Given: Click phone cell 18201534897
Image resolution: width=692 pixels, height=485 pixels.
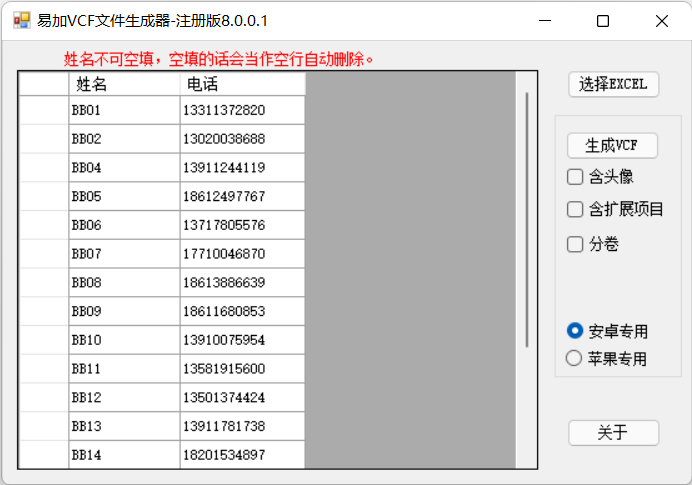Looking at the screenshot, I should pyautogui.click(x=242, y=455).
